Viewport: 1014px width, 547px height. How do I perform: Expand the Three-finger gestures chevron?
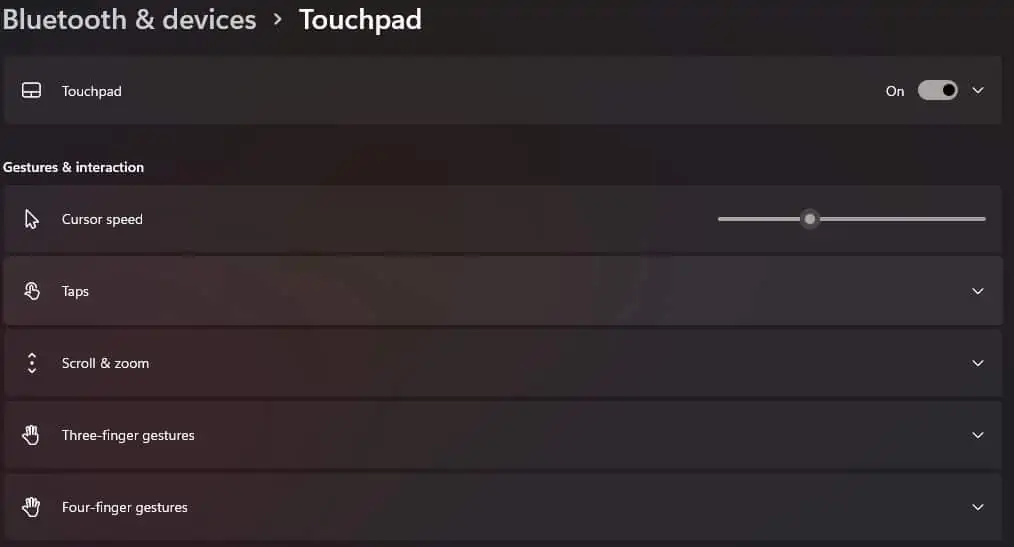pyautogui.click(x=978, y=435)
